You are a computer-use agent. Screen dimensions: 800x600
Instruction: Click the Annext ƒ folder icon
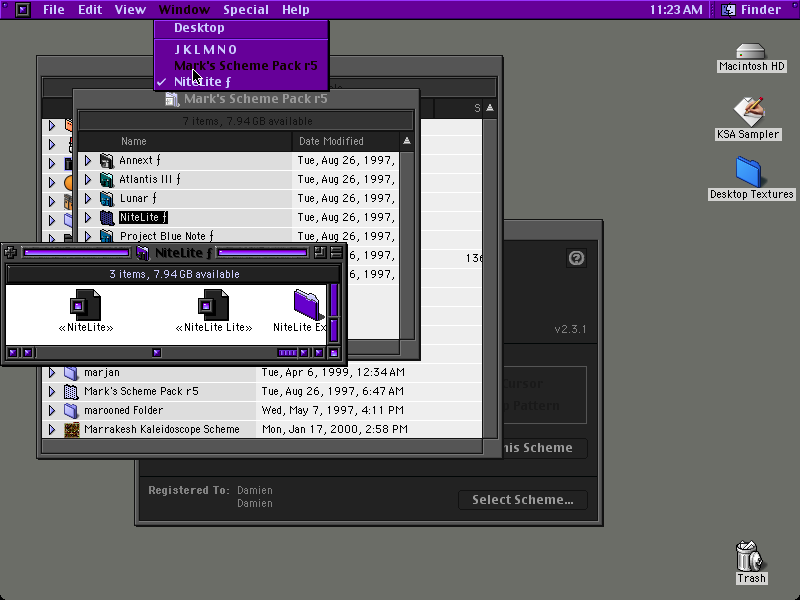[107, 161]
